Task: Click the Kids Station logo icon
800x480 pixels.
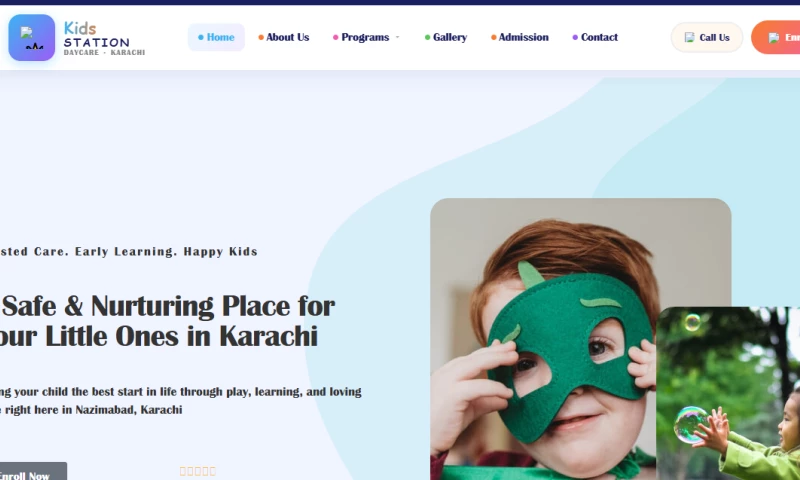Action: click(x=32, y=38)
